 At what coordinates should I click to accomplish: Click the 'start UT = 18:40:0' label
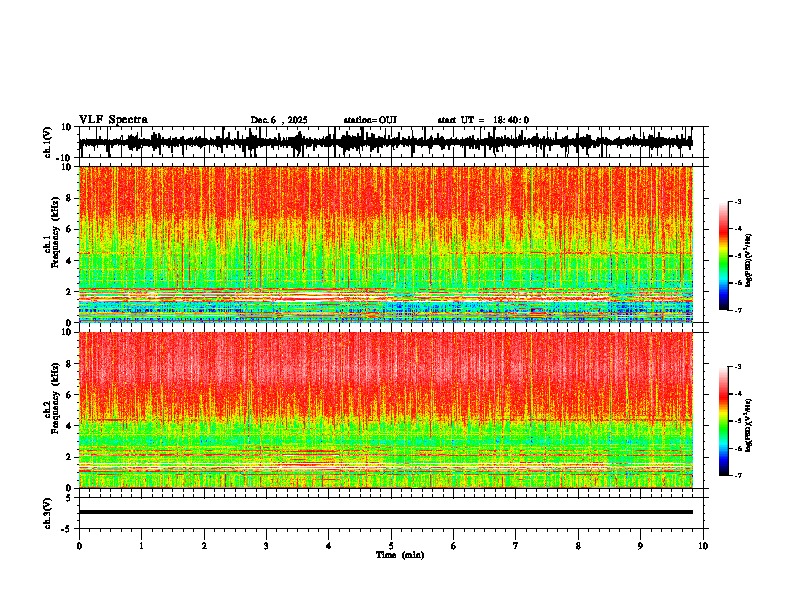click(x=483, y=120)
